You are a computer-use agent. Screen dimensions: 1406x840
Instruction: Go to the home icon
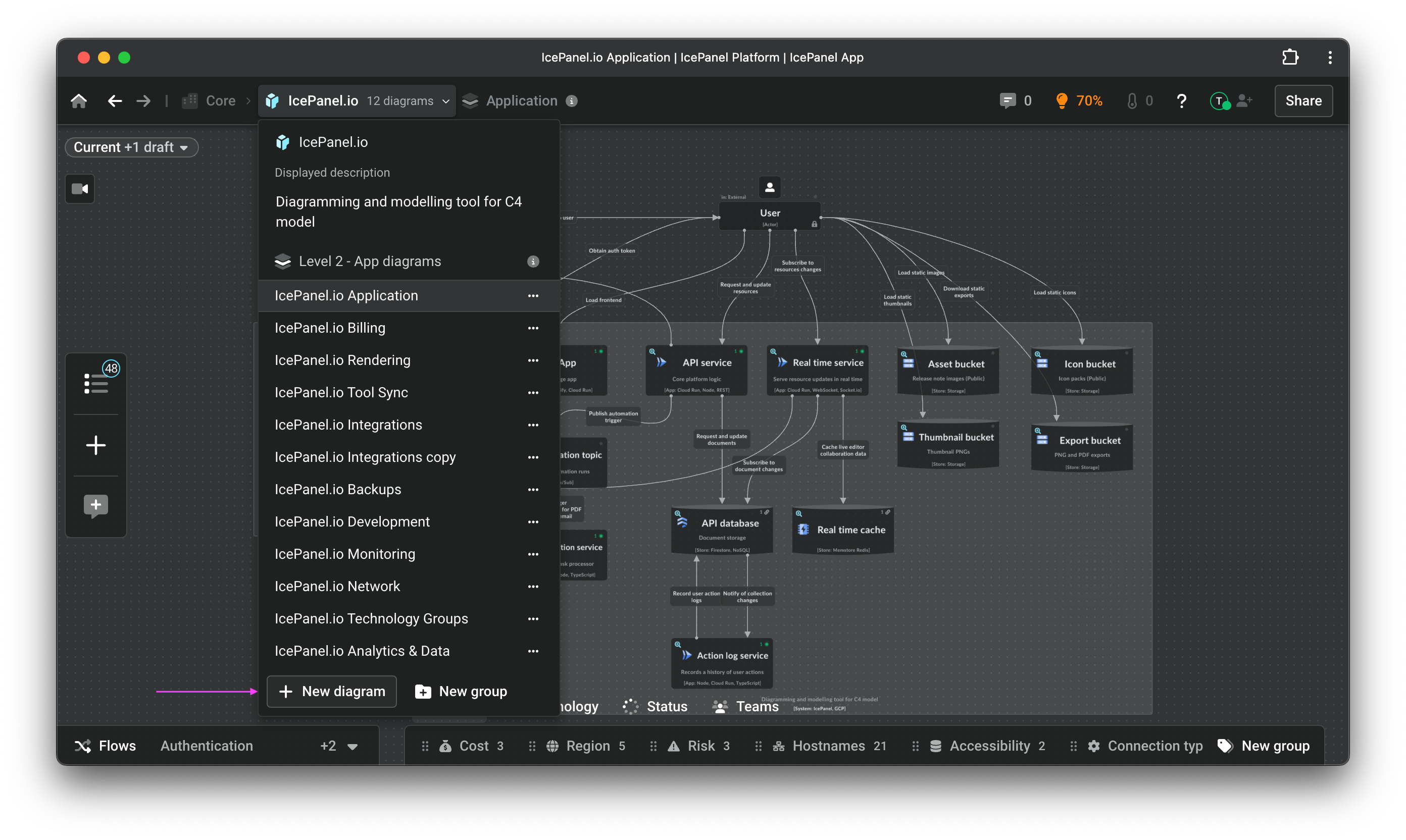[x=79, y=101]
